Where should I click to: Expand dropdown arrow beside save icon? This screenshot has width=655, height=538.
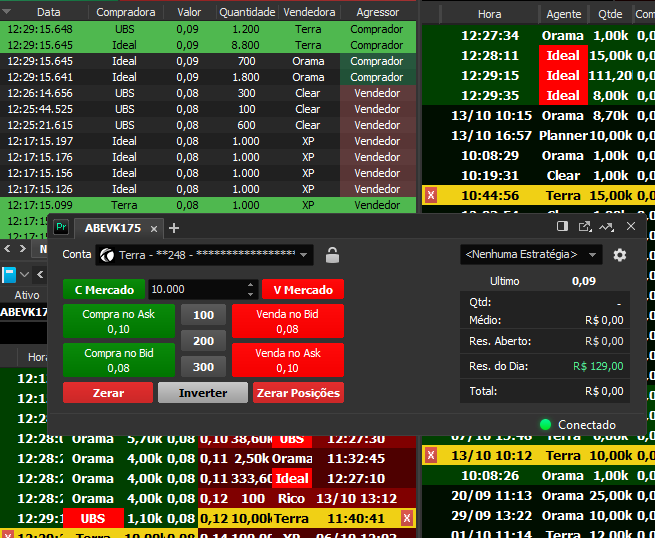[x=24, y=275]
